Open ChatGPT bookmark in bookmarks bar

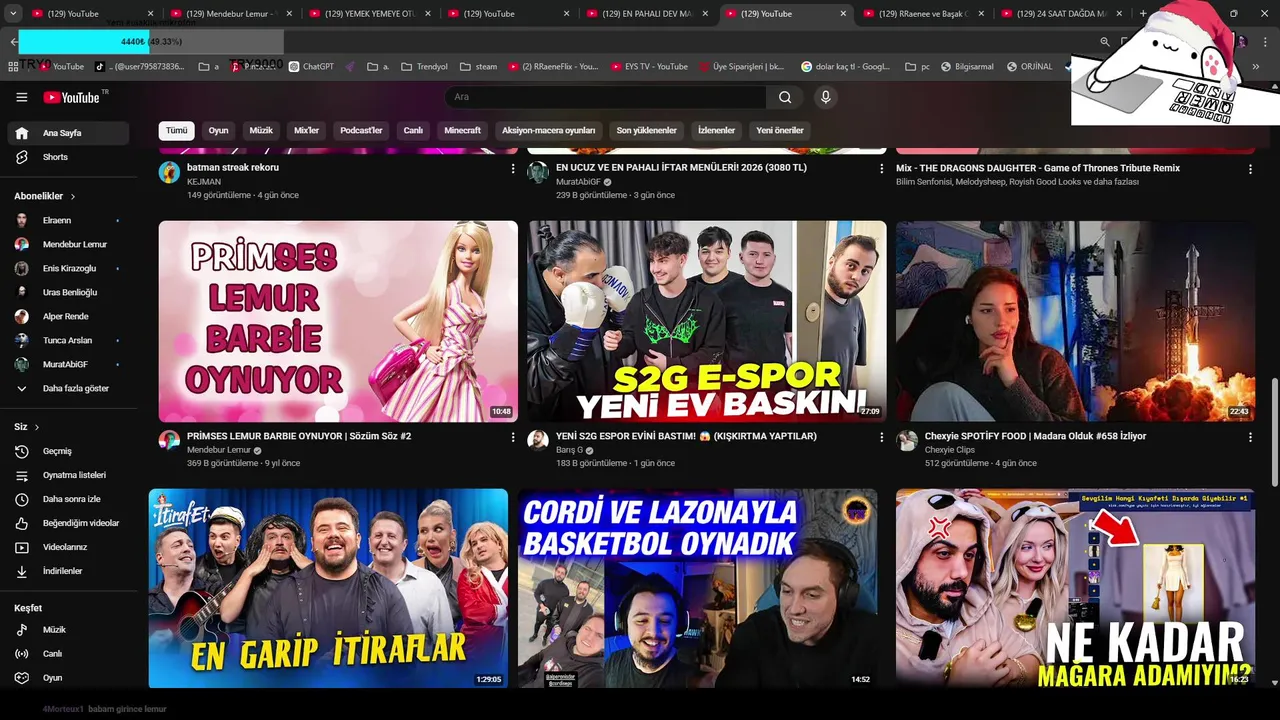(x=311, y=67)
